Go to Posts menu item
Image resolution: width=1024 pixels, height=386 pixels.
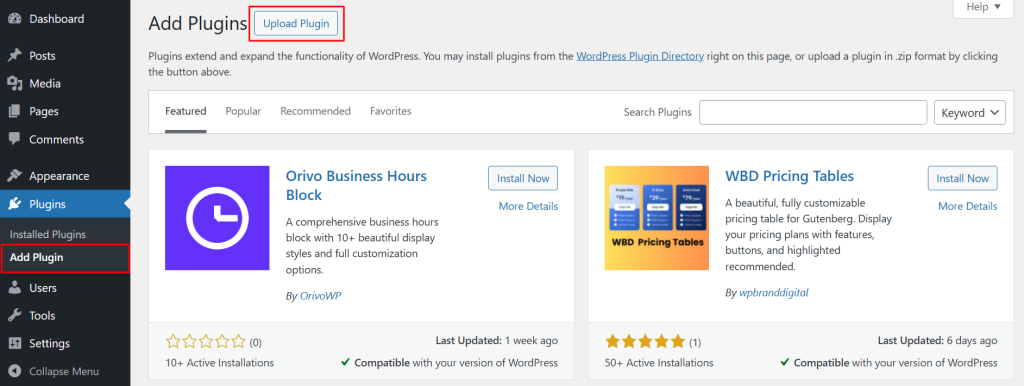coord(65,56)
